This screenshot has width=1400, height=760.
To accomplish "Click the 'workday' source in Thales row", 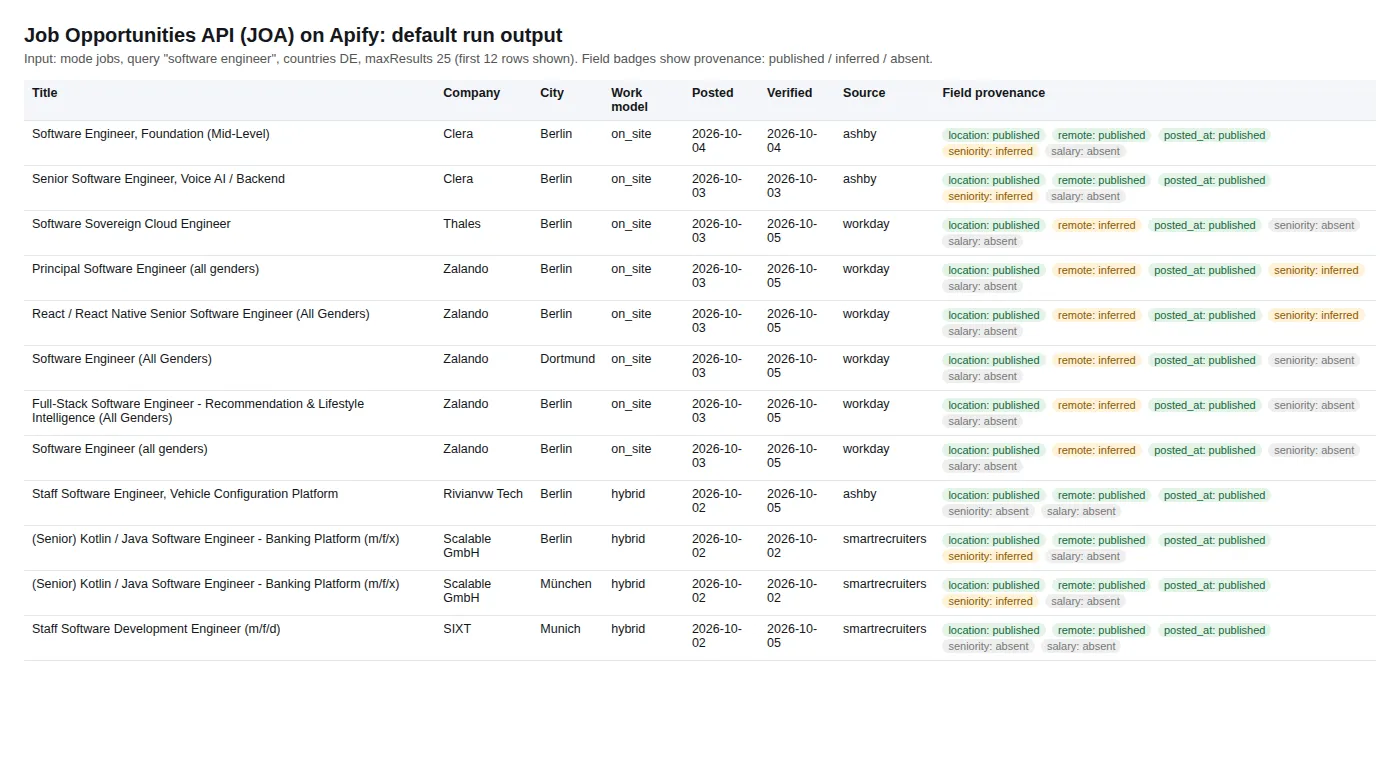I will (x=866, y=224).
